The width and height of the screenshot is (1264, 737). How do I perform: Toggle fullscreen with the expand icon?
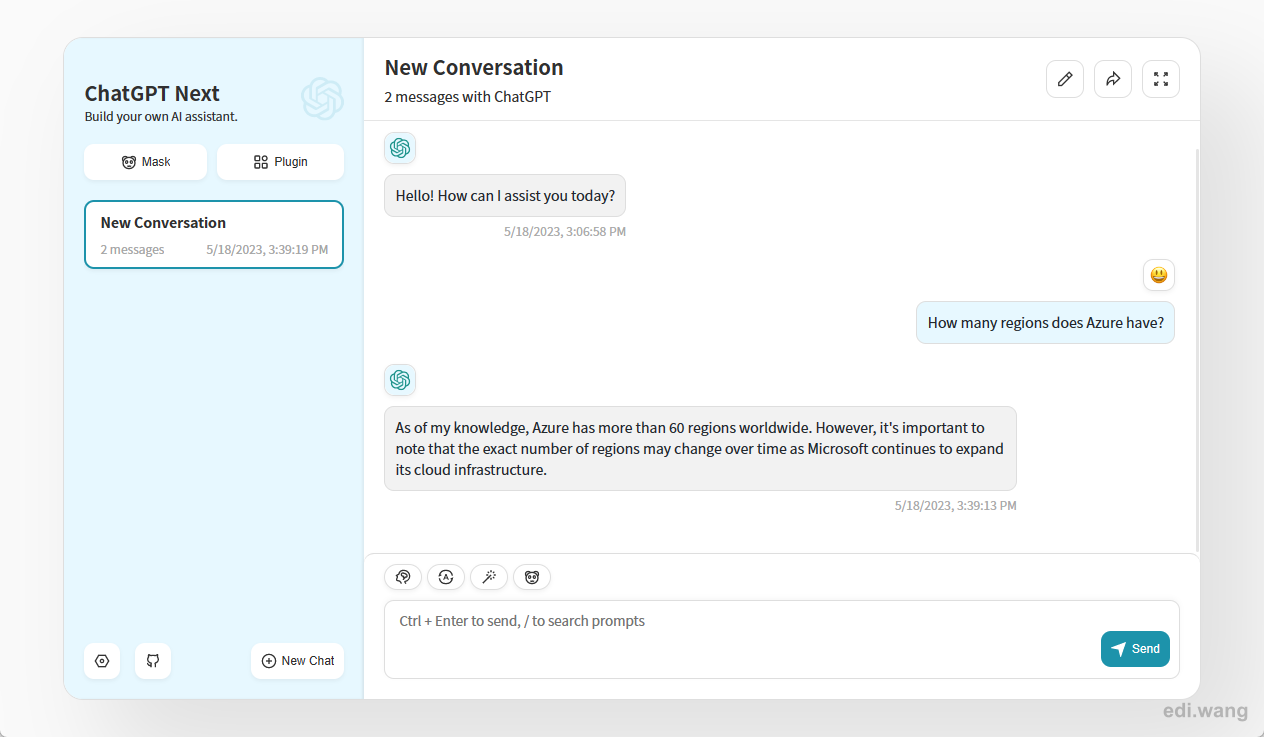coord(1161,79)
